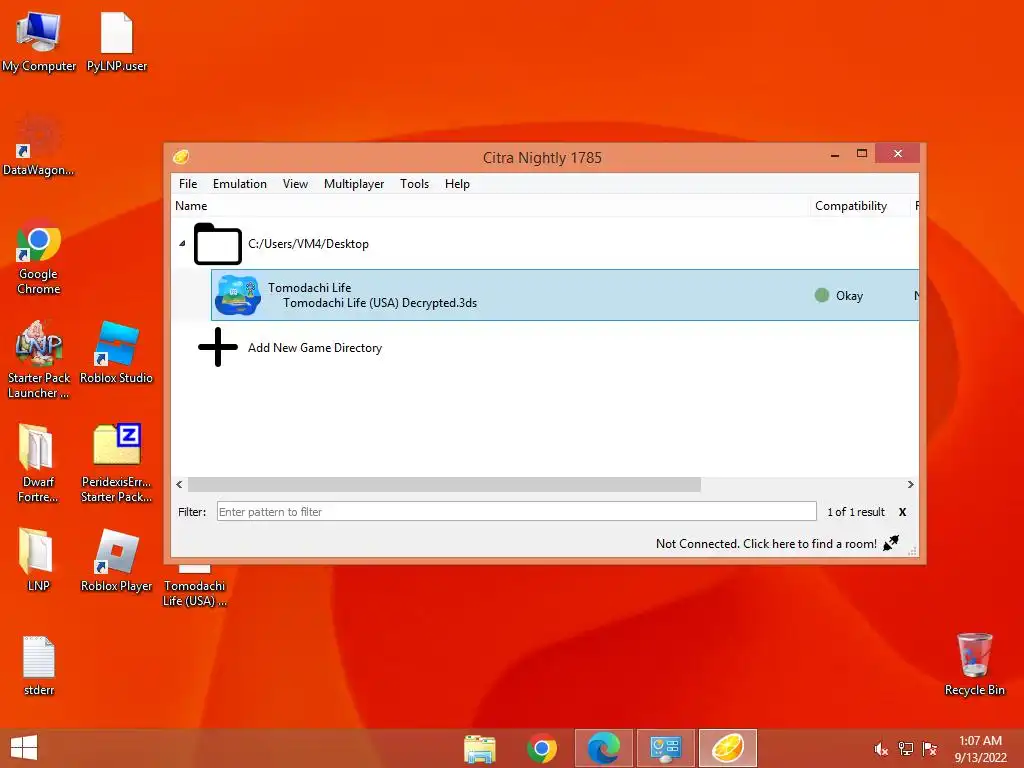Click Add New Game Directory label
The image size is (1024, 768).
[x=315, y=347]
